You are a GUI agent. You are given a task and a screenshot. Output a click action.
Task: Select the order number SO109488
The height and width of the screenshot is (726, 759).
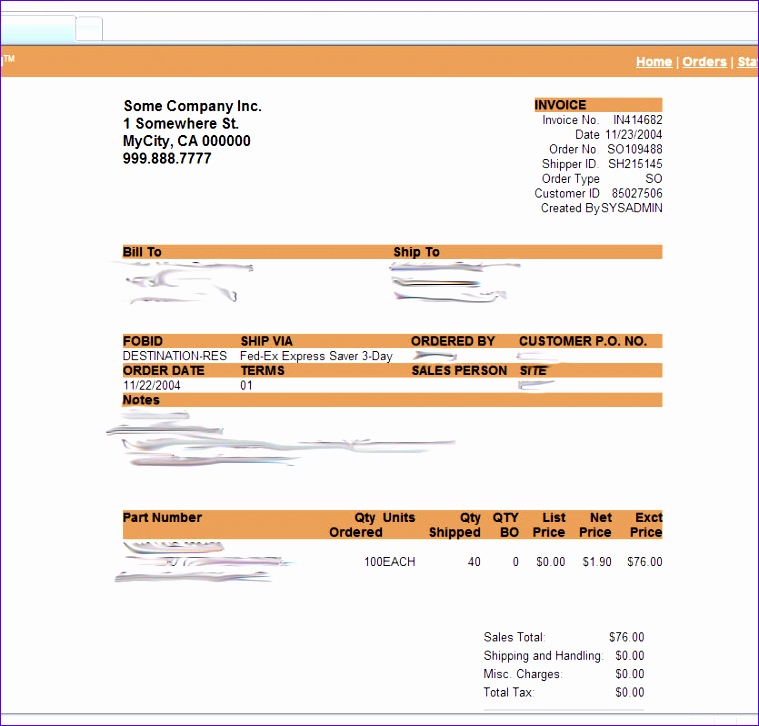(634, 149)
